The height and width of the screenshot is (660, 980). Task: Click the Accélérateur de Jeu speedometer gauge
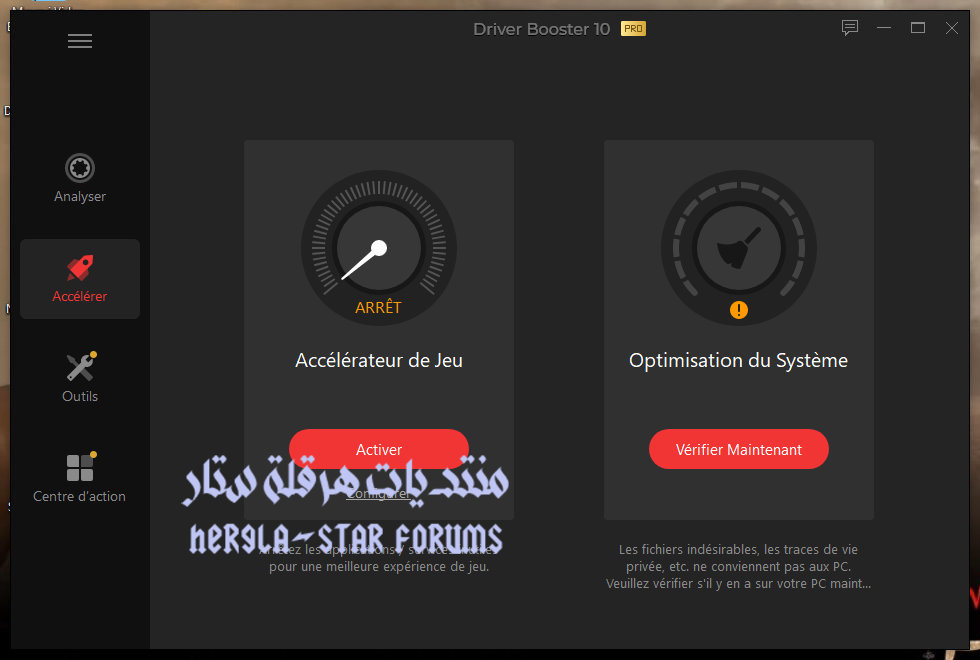point(379,248)
